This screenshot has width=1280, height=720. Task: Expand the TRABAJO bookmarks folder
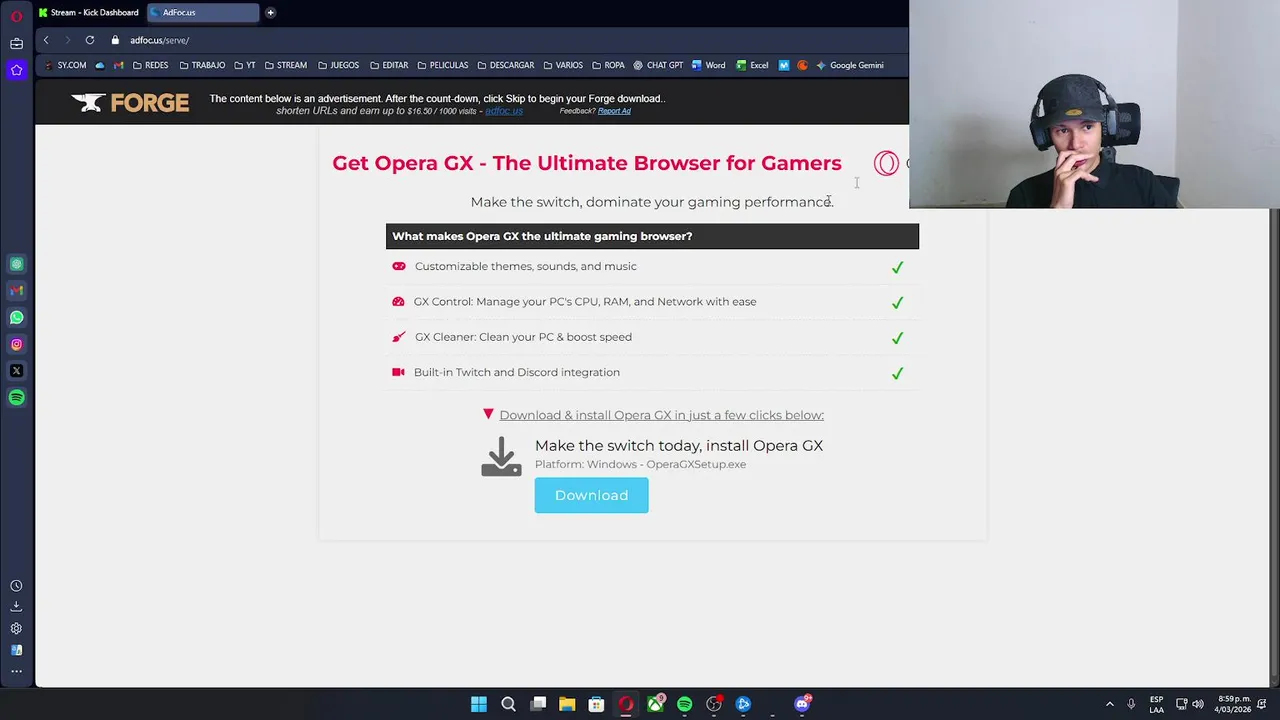(x=202, y=65)
